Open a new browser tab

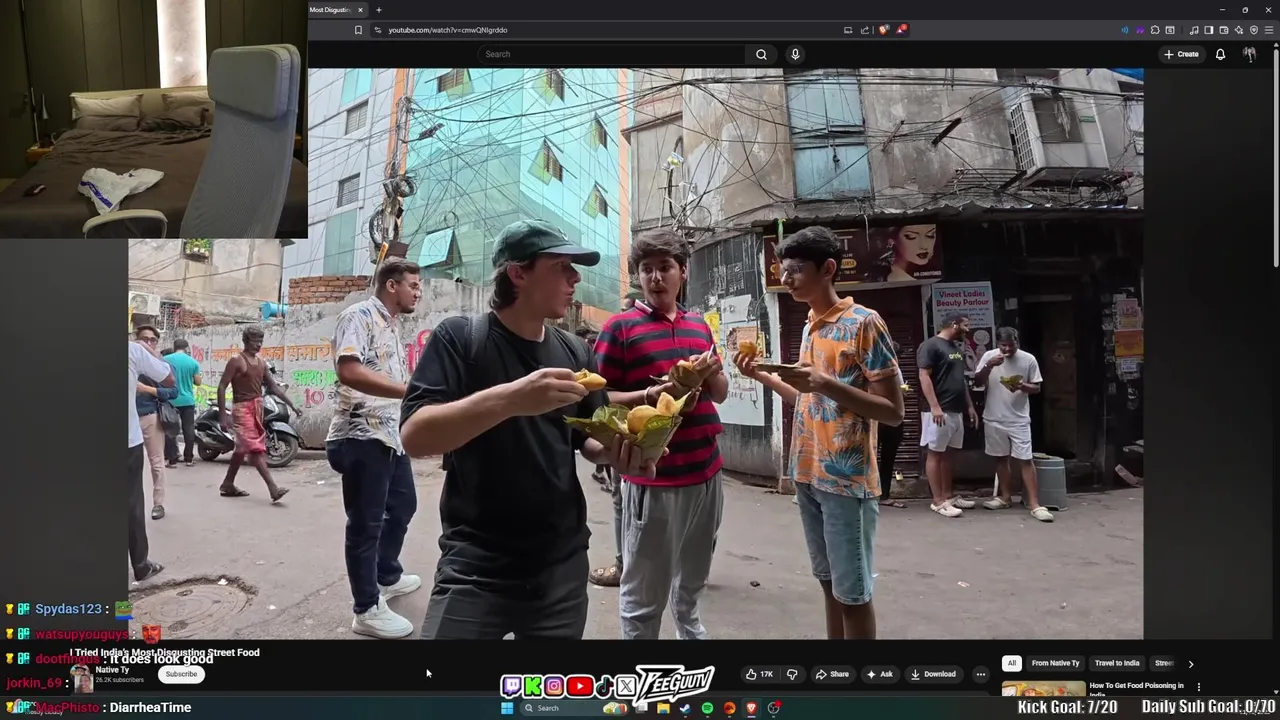378,10
